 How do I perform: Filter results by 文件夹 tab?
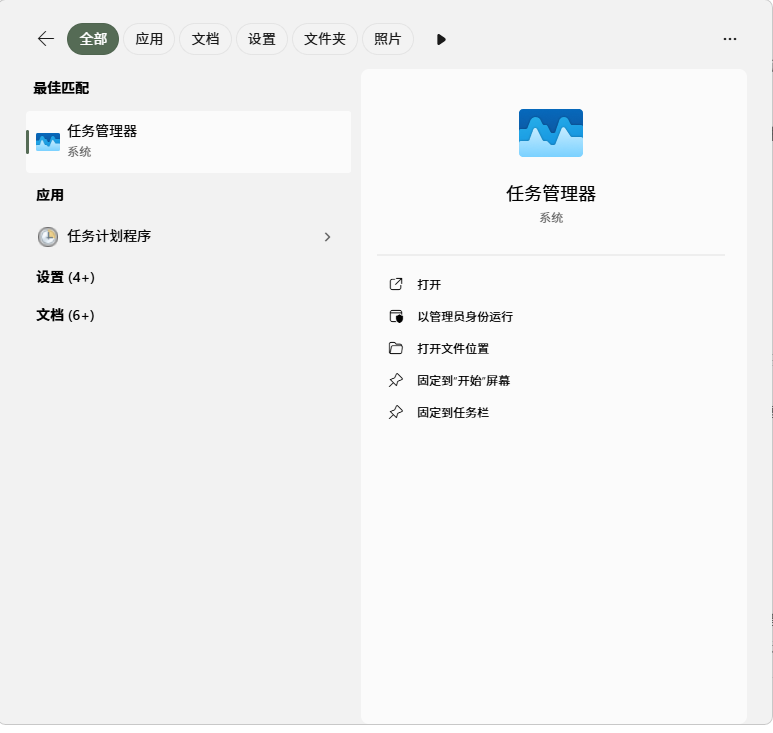tap(325, 39)
